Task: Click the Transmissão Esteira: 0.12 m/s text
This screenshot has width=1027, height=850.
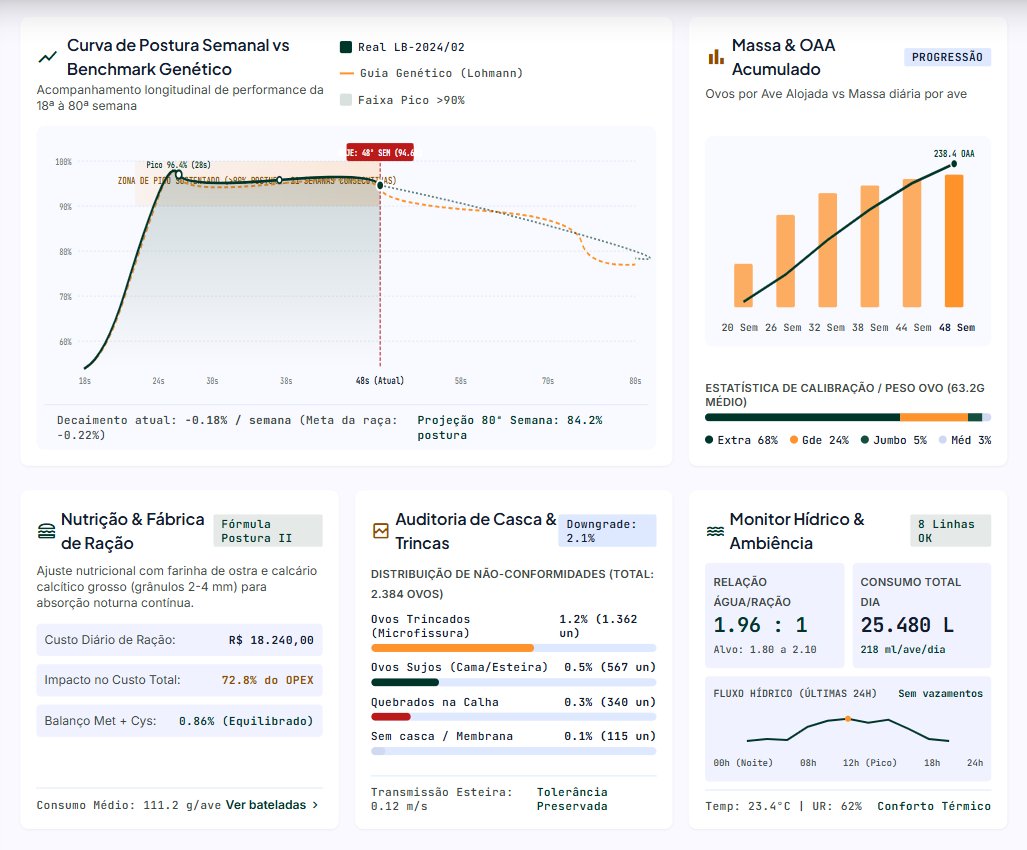Action: 441,799
